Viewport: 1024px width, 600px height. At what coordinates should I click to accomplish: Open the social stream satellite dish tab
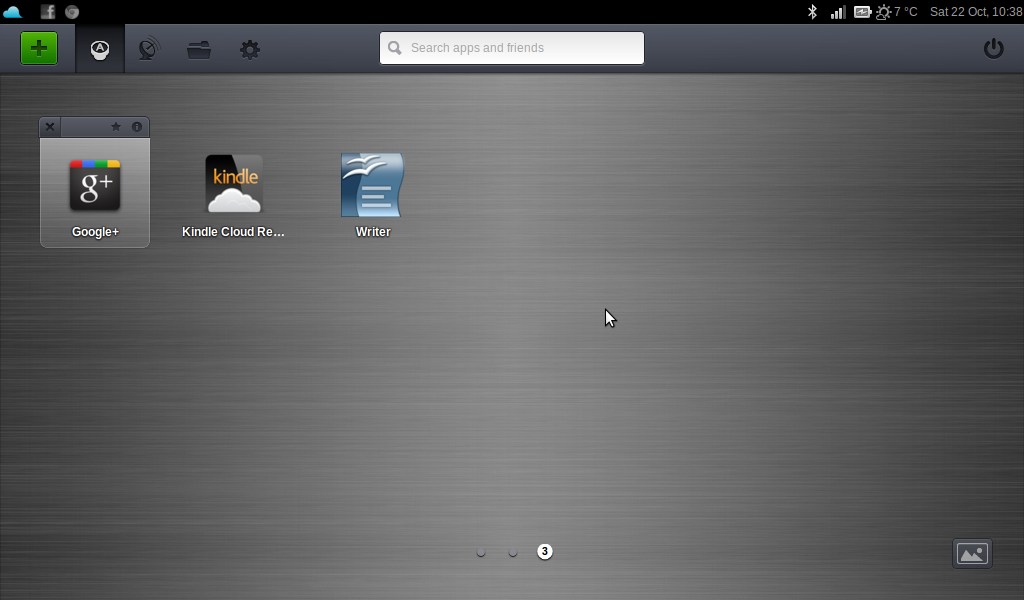click(149, 49)
